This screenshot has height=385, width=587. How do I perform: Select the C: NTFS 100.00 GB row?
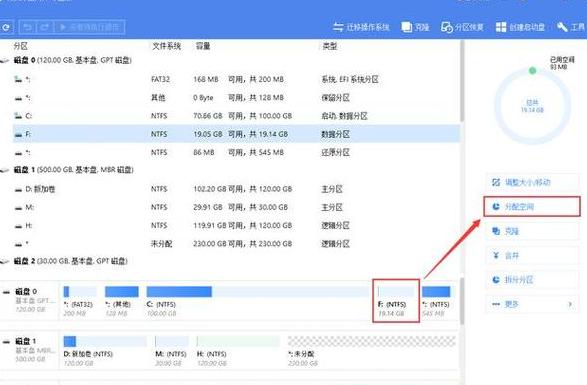237,116
